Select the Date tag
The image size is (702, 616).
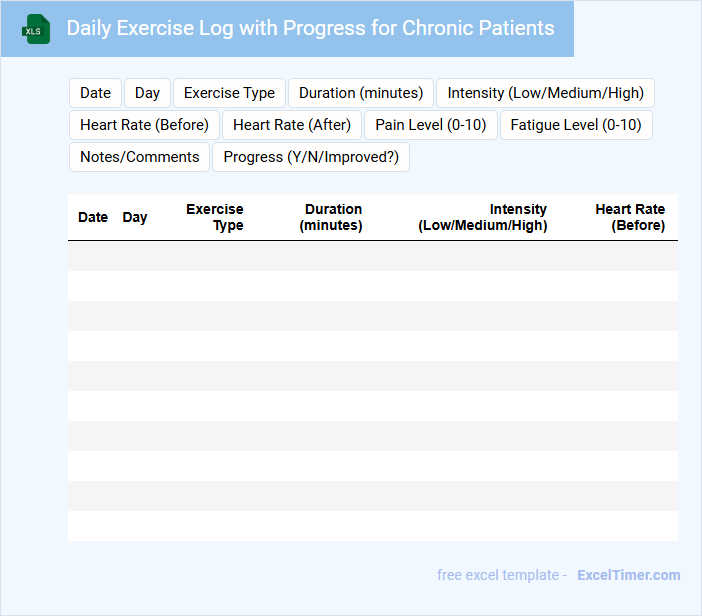95,93
